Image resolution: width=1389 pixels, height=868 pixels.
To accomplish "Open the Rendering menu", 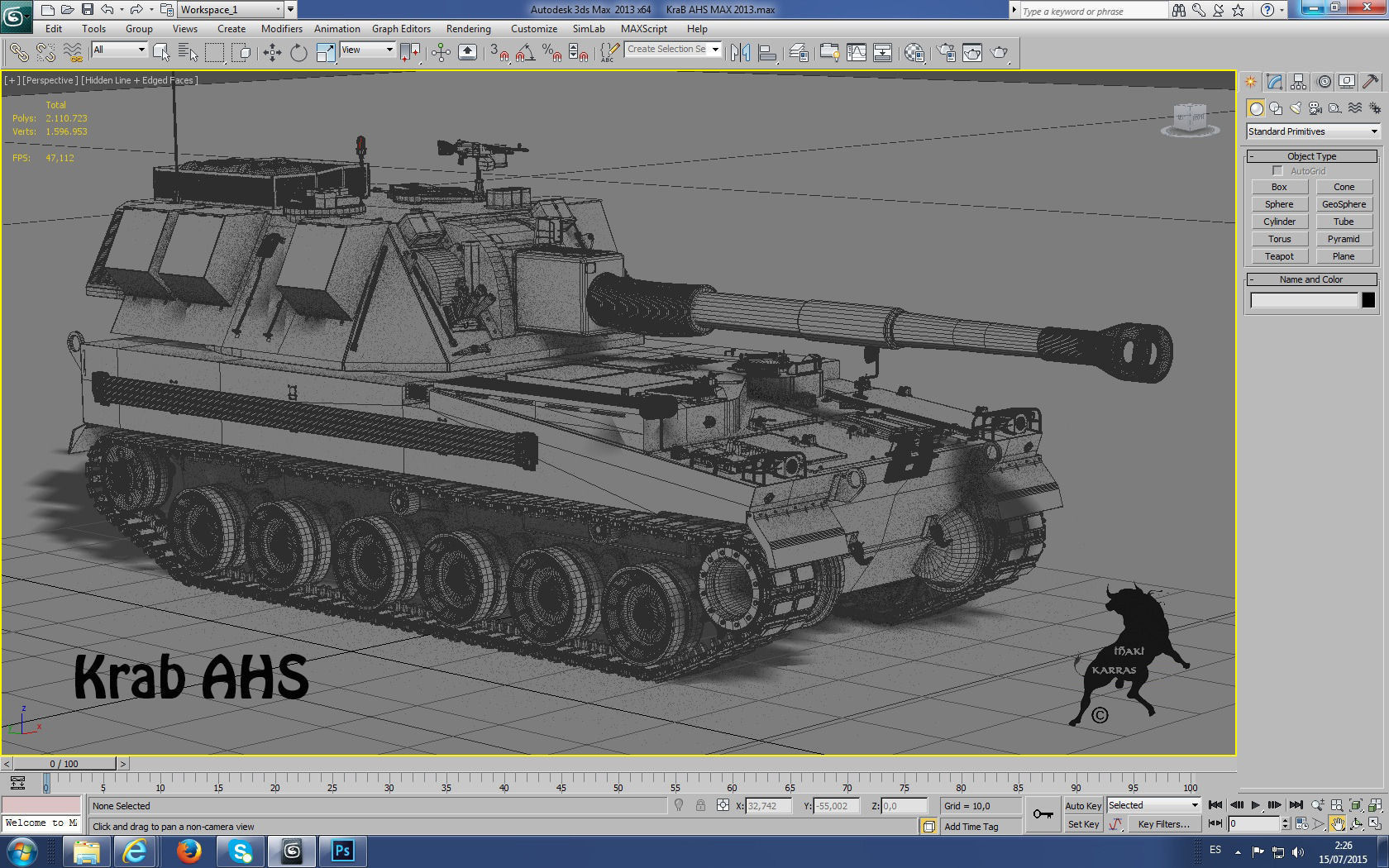I will click(x=469, y=28).
